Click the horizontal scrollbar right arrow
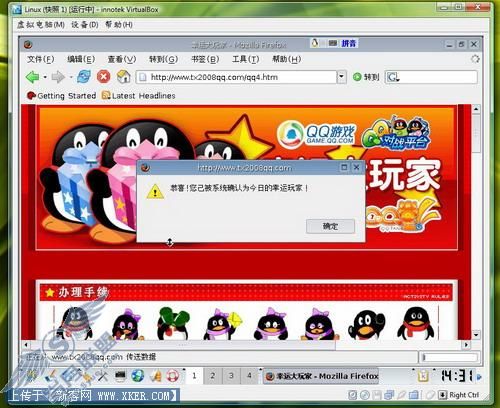500x408 pixels. click(x=467, y=344)
